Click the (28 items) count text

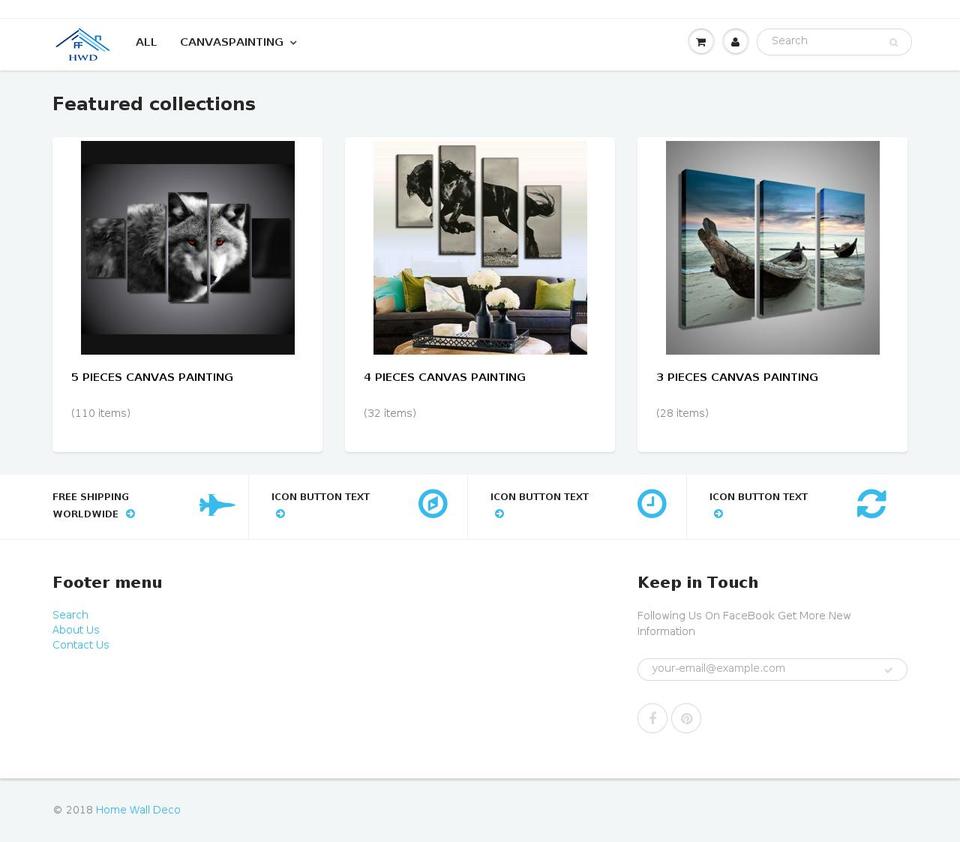pos(682,413)
